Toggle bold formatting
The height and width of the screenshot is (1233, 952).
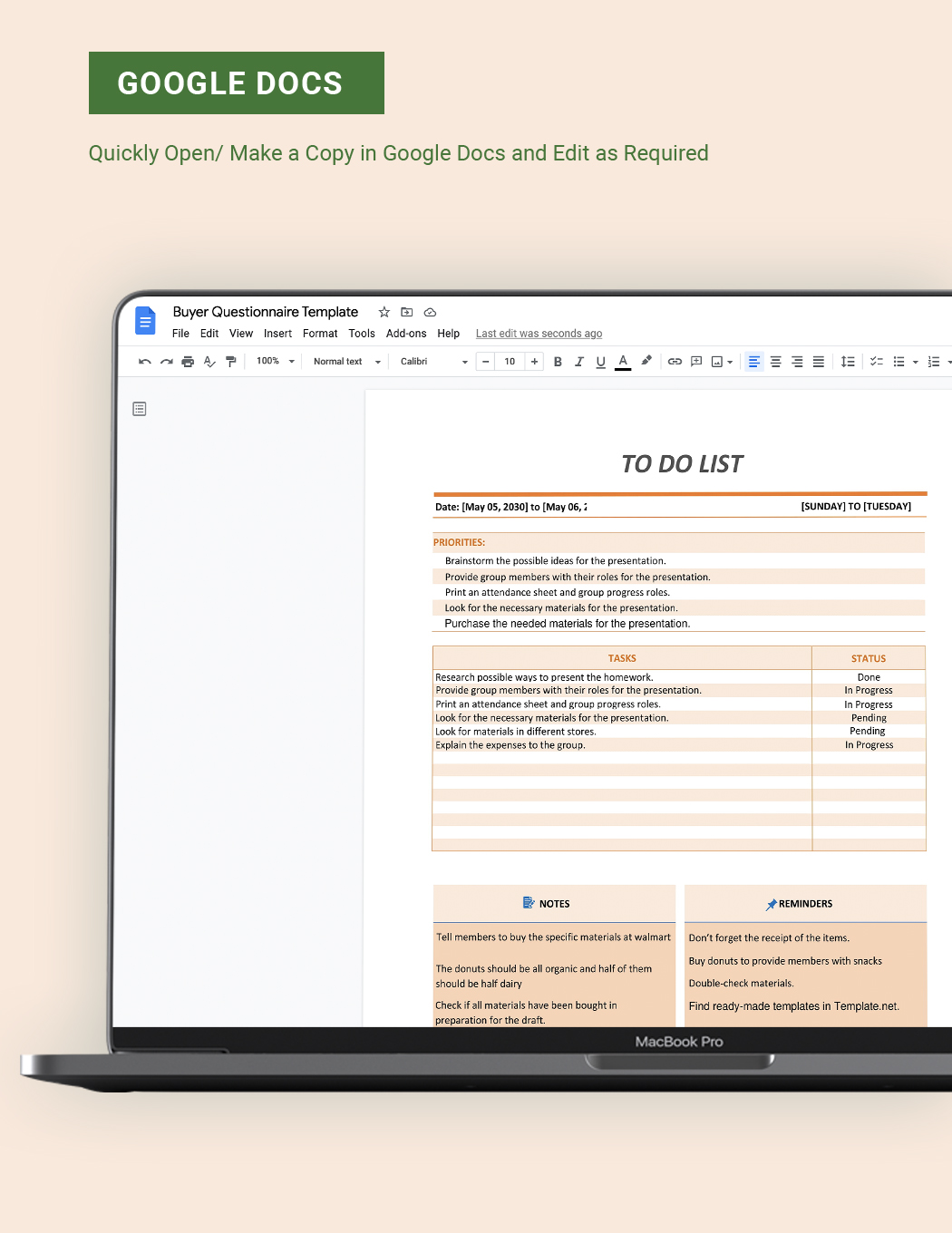(558, 361)
